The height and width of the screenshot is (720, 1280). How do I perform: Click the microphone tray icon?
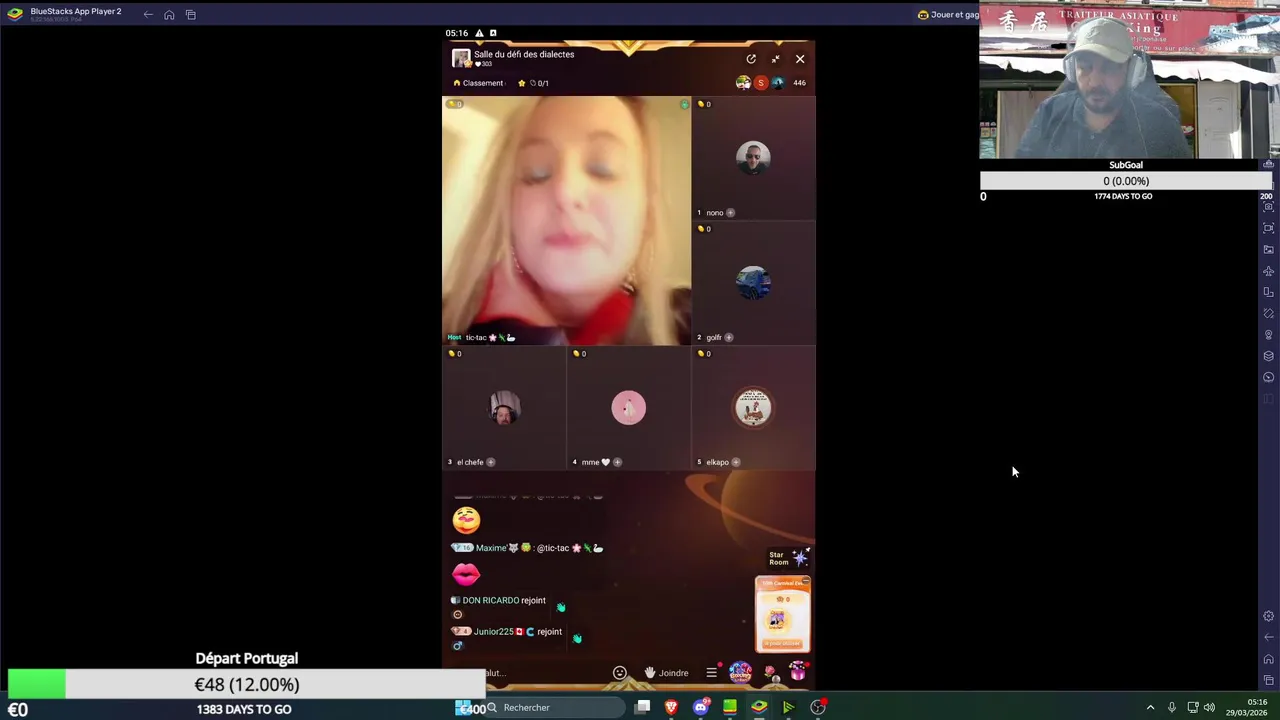(x=1172, y=708)
